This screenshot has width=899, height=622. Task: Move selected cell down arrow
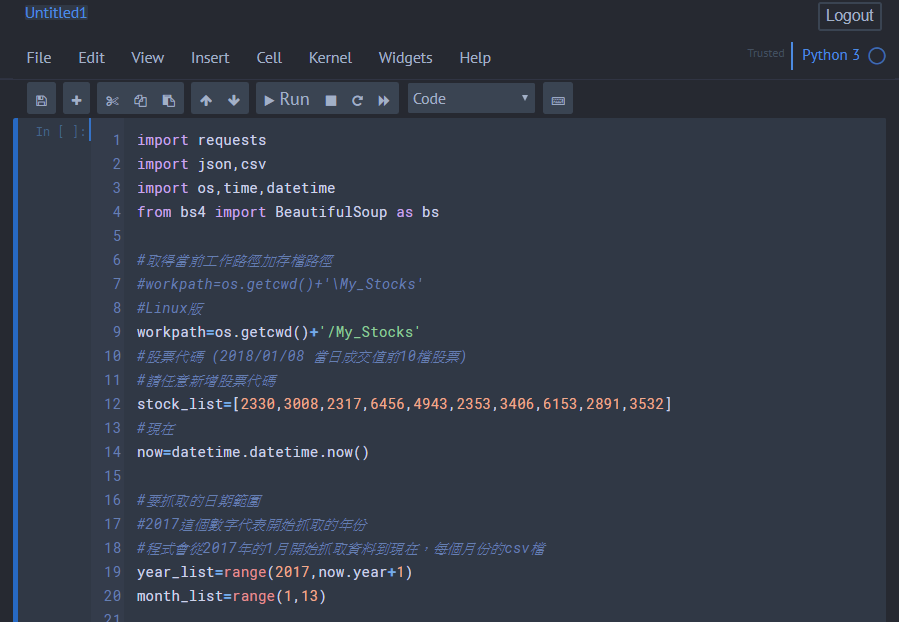(x=233, y=99)
